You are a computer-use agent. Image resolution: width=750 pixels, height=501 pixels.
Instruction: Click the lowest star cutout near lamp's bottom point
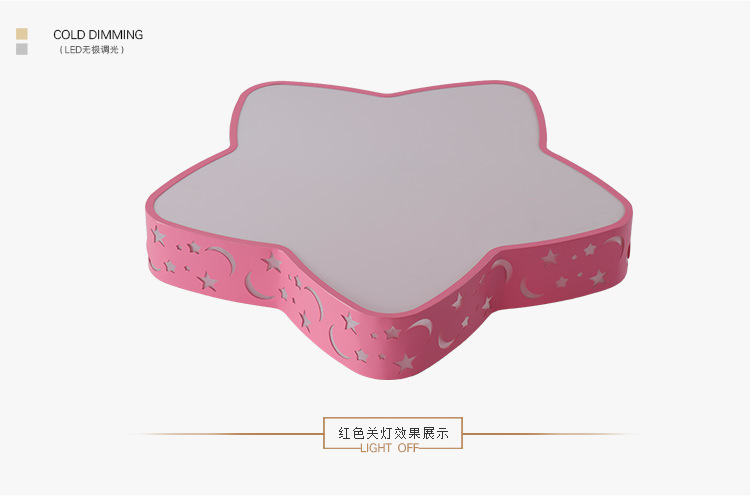click(x=406, y=363)
